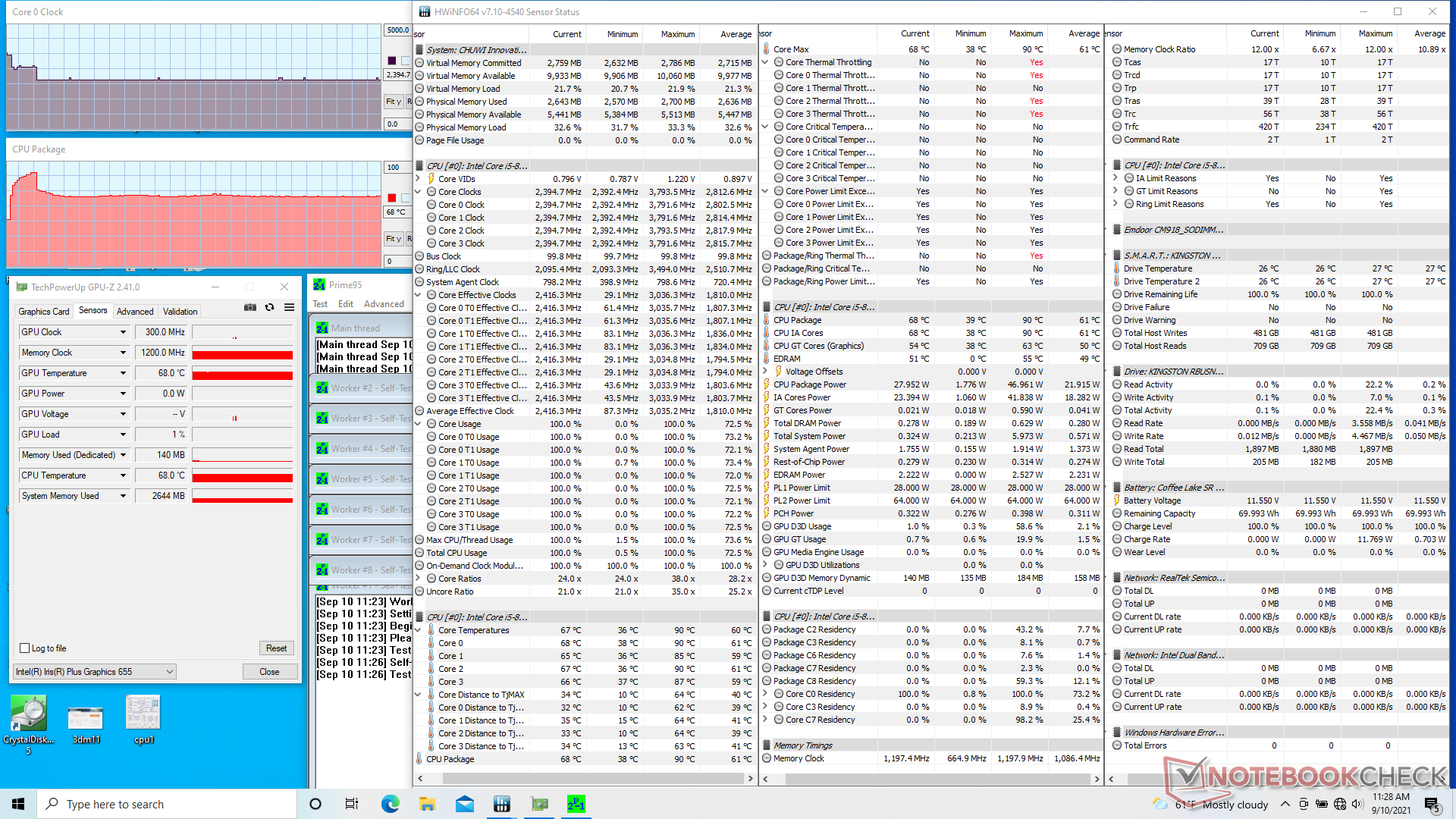Open GPU Power sensor dropdown
The image size is (1456, 819).
(123, 394)
